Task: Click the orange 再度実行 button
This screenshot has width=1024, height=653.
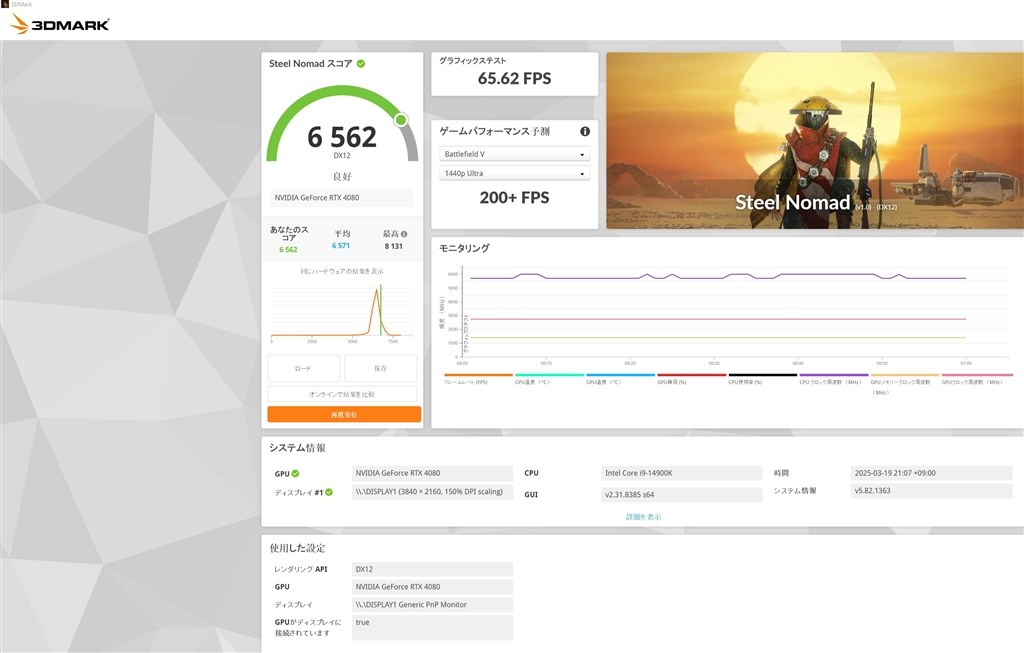Action: (344, 415)
